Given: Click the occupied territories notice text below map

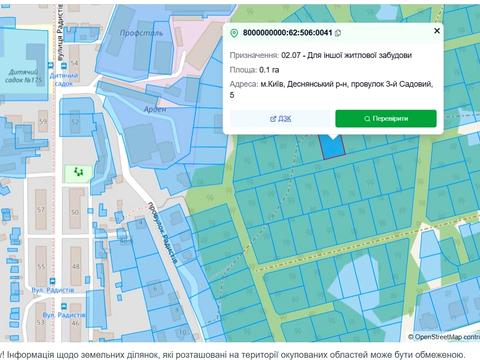Looking at the screenshot, I should (232, 355).
